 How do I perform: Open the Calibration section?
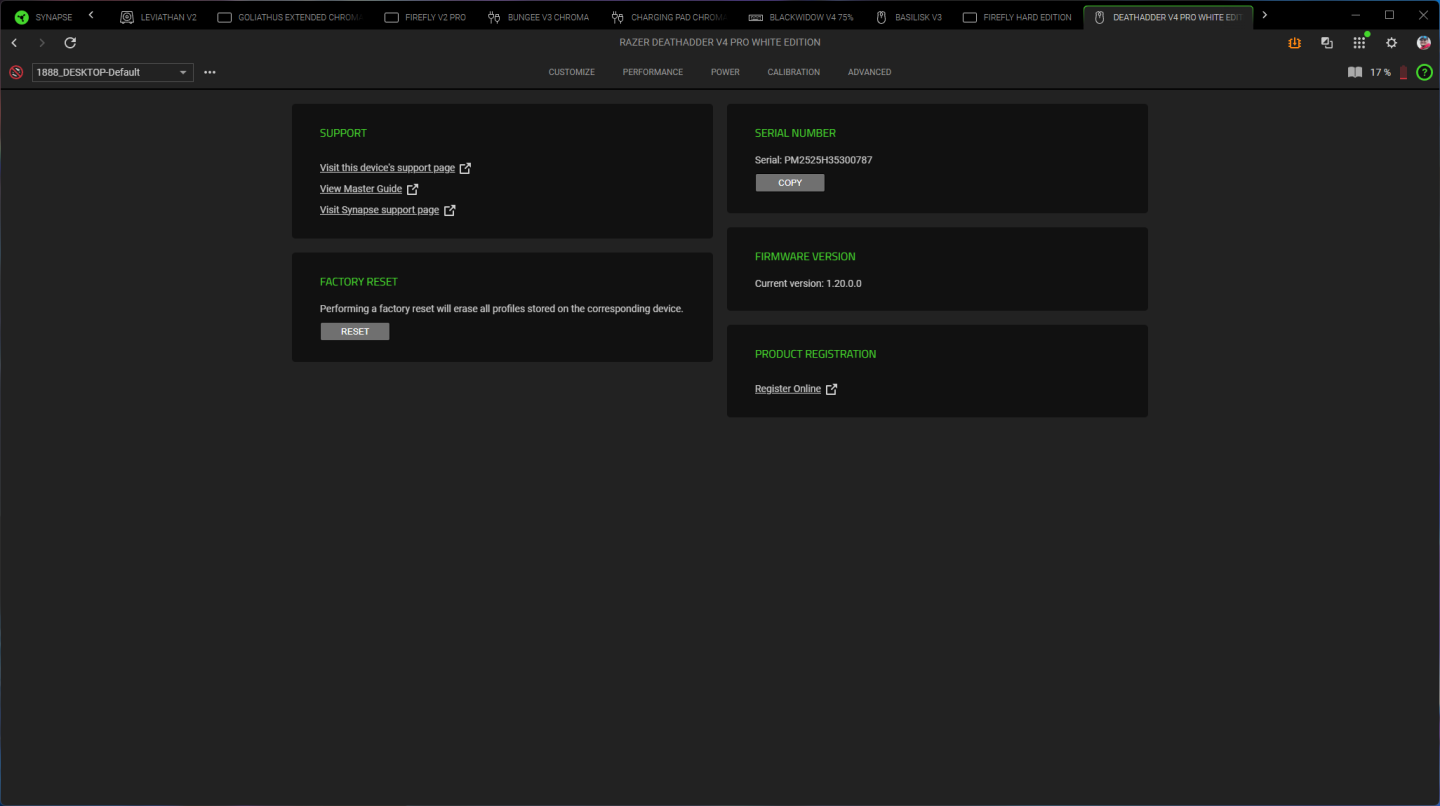(794, 72)
